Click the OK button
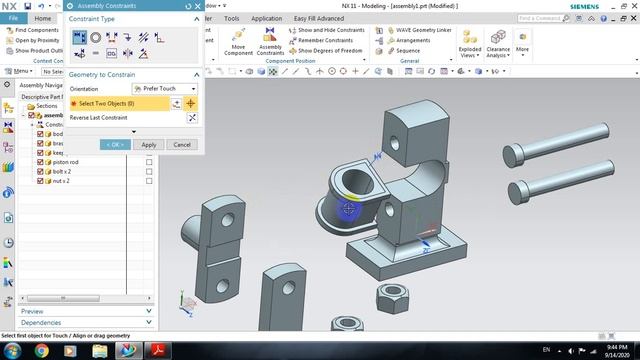This screenshot has height=360, width=640. click(116, 145)
